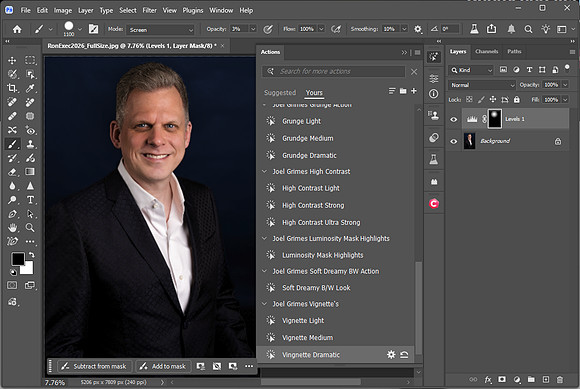The image size is (580, 389).
Task: Select the Horizontal Type tool
Action: tap(30, 200)
